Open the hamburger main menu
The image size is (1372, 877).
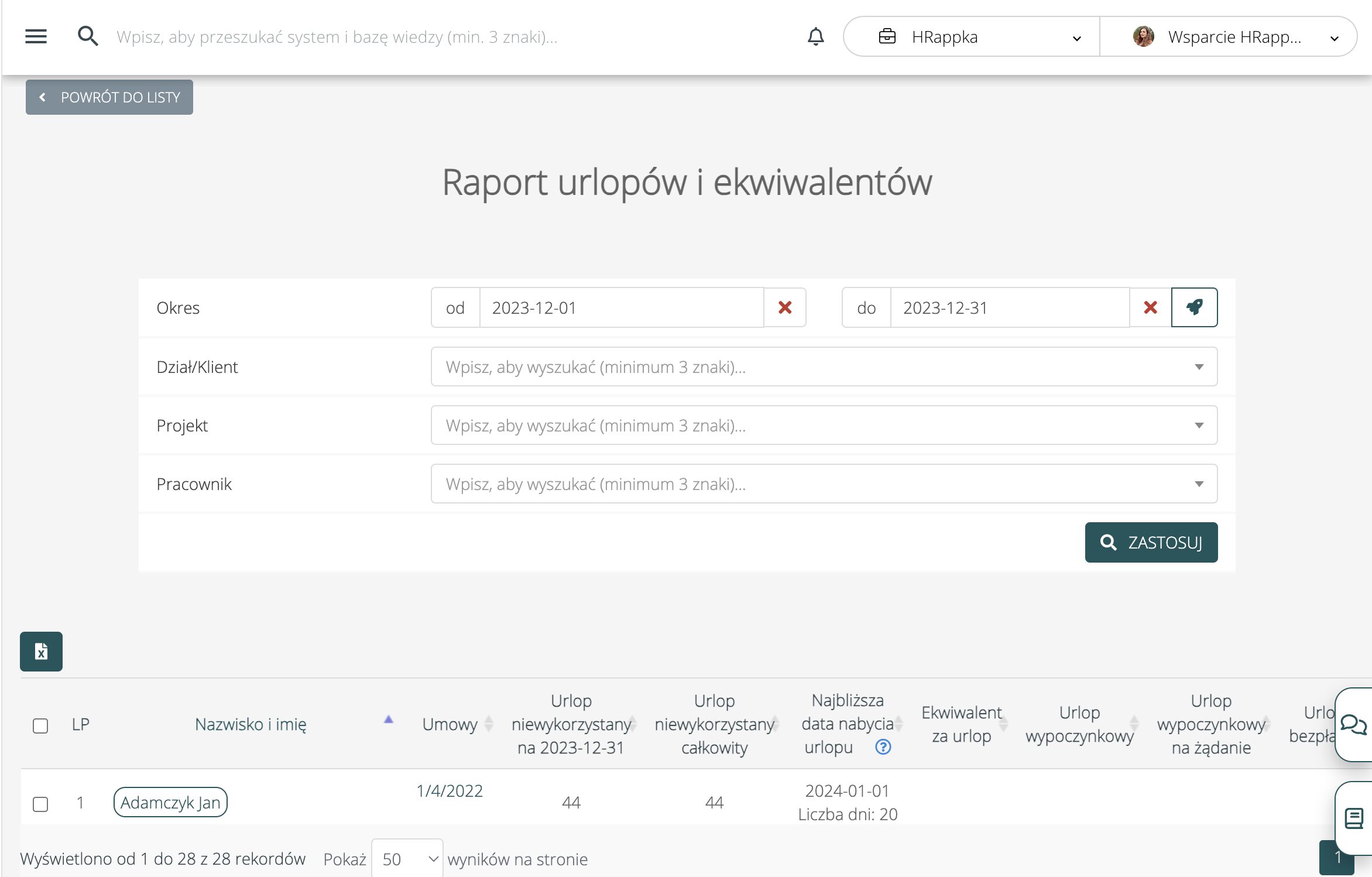(x=36, y=36)
